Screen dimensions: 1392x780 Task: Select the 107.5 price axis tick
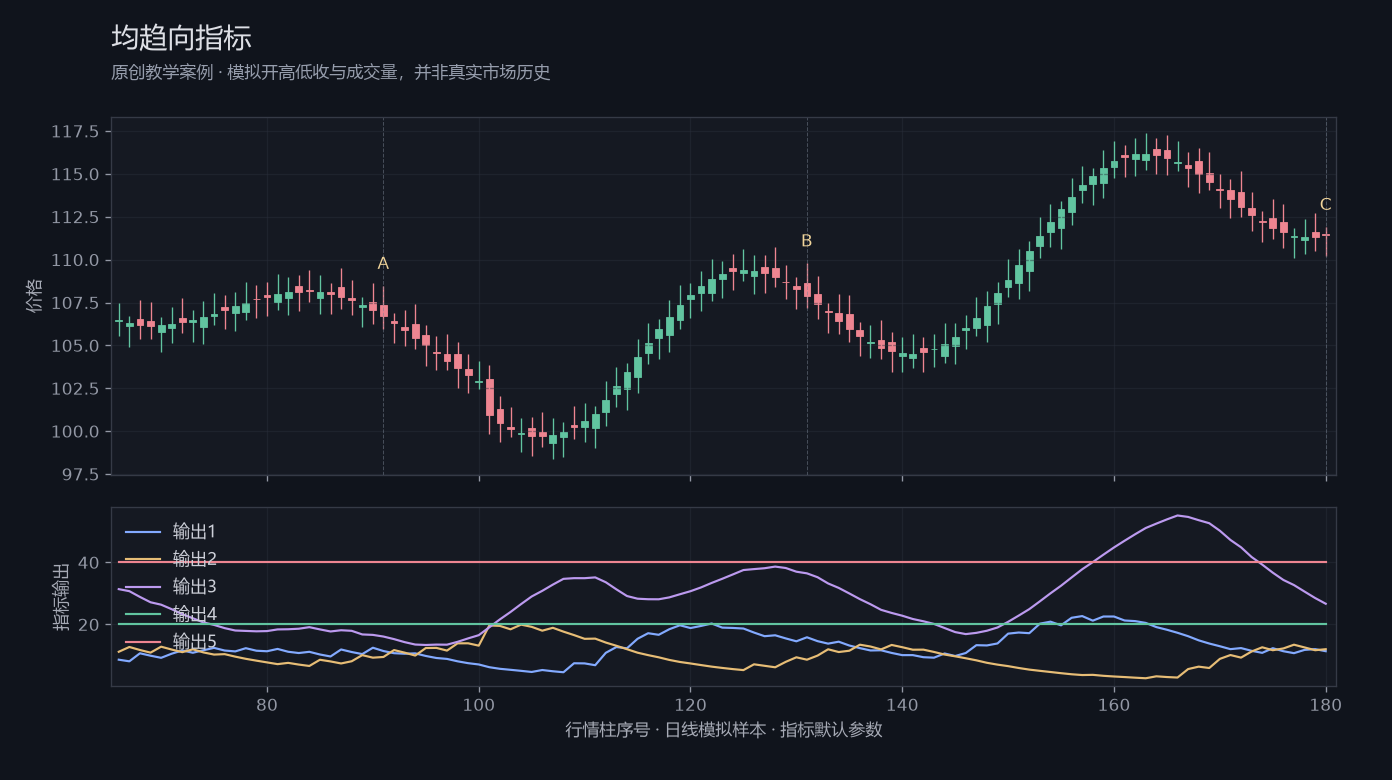point(76,304)
